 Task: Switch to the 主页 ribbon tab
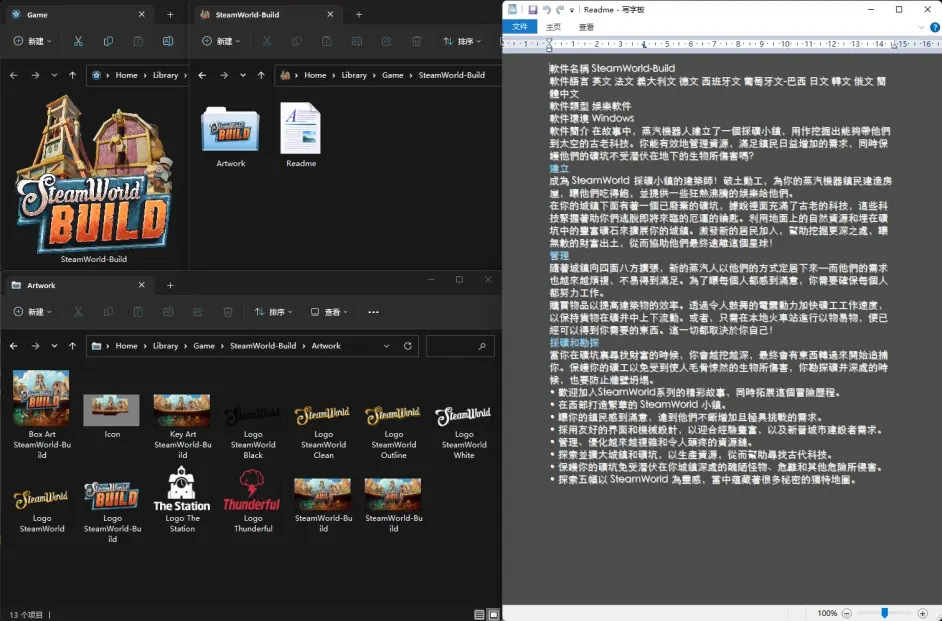pos(553,27)
